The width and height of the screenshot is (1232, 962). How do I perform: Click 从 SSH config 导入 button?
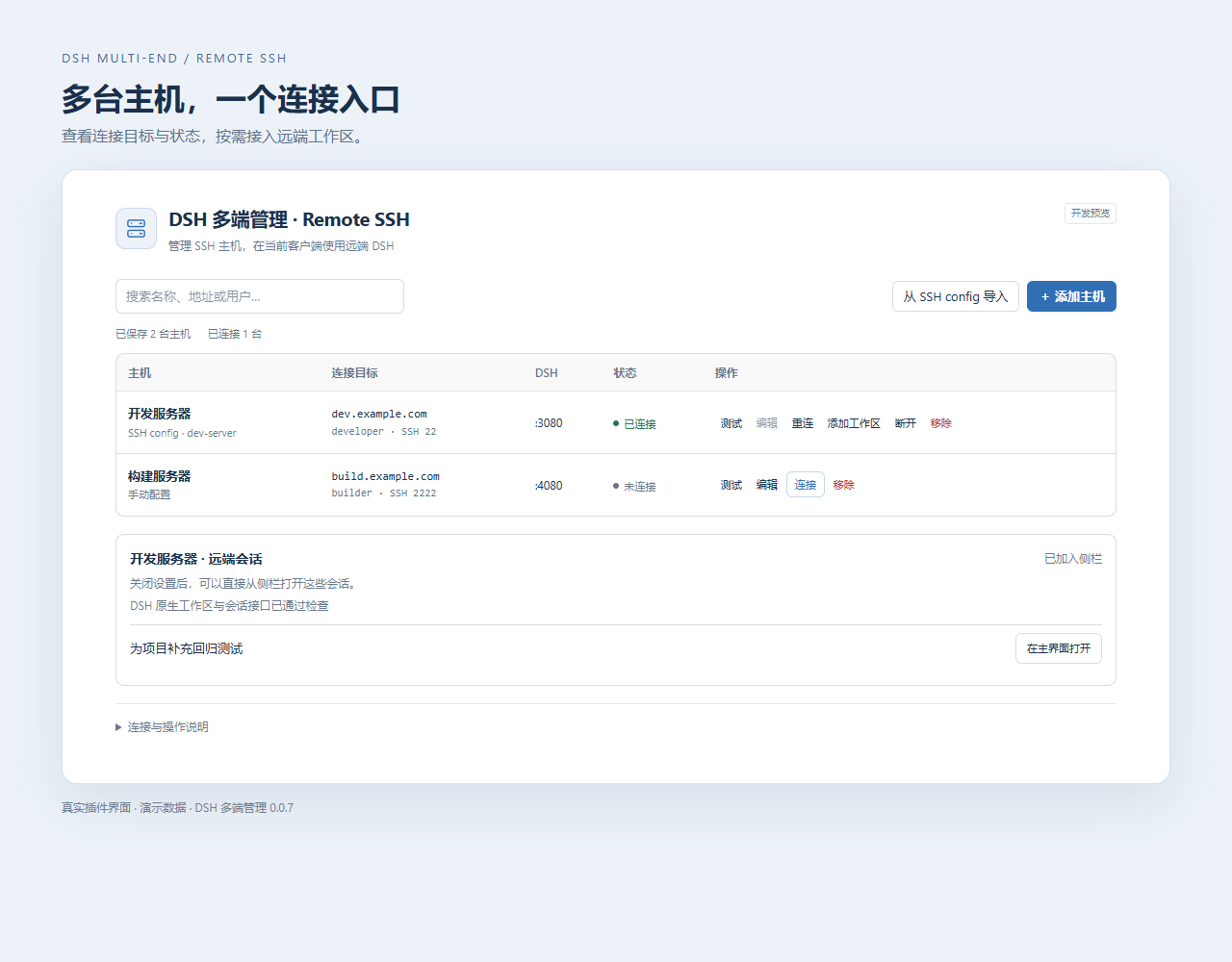pyautogui.click(x=956, y=296)
